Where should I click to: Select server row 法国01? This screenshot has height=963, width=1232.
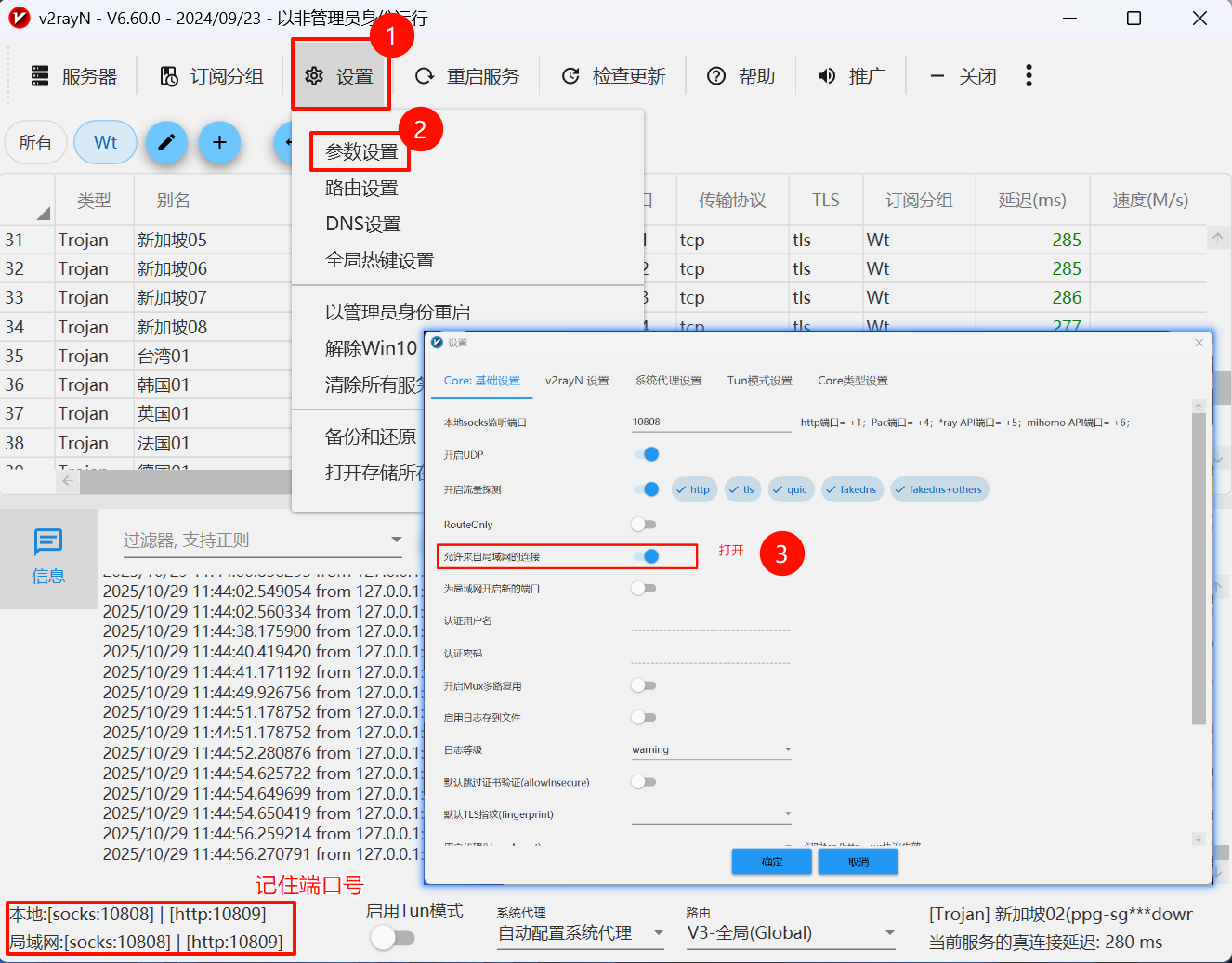click(x=164, y=443)
